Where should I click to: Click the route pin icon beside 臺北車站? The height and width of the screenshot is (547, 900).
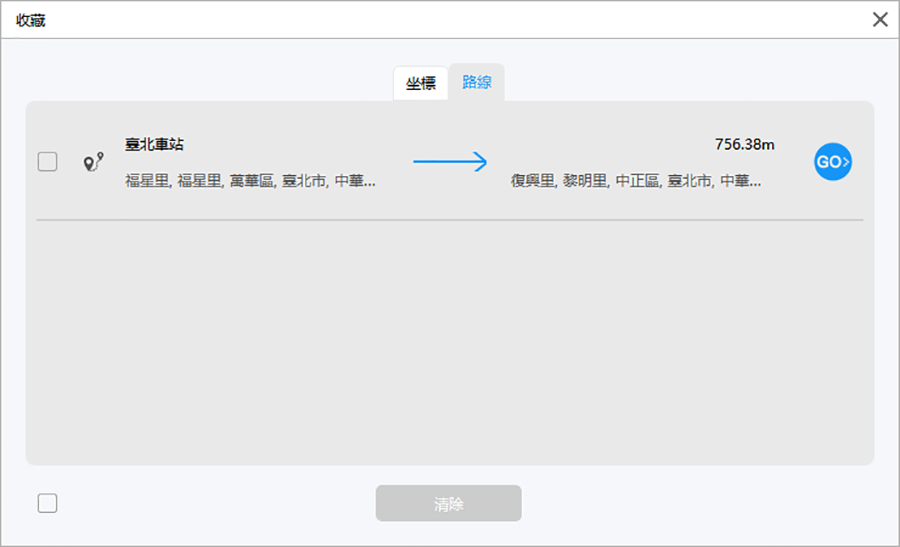(94, 162)
